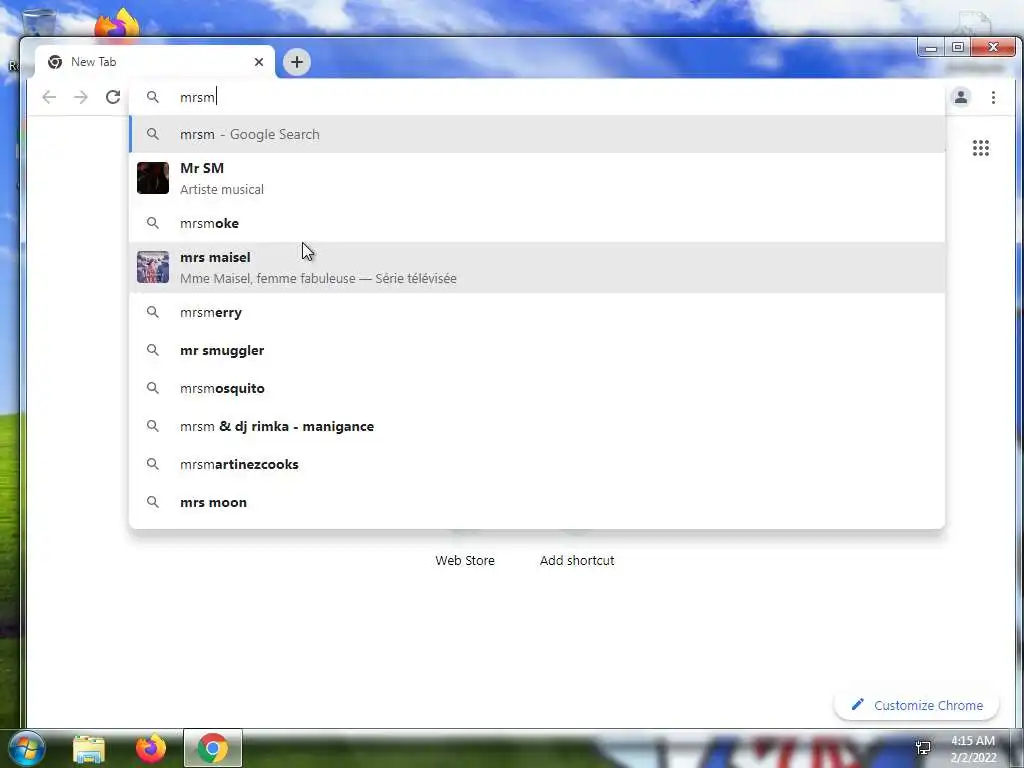Click the Mr SM thumbnail image
1024x768 pixels.
(153, 178)
